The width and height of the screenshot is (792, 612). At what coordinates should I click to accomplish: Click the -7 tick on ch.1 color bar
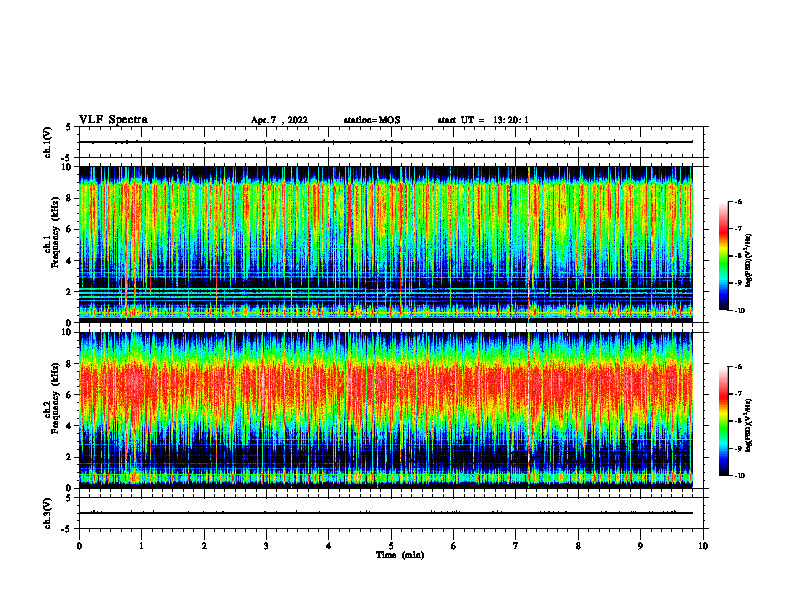click(737, 229)
